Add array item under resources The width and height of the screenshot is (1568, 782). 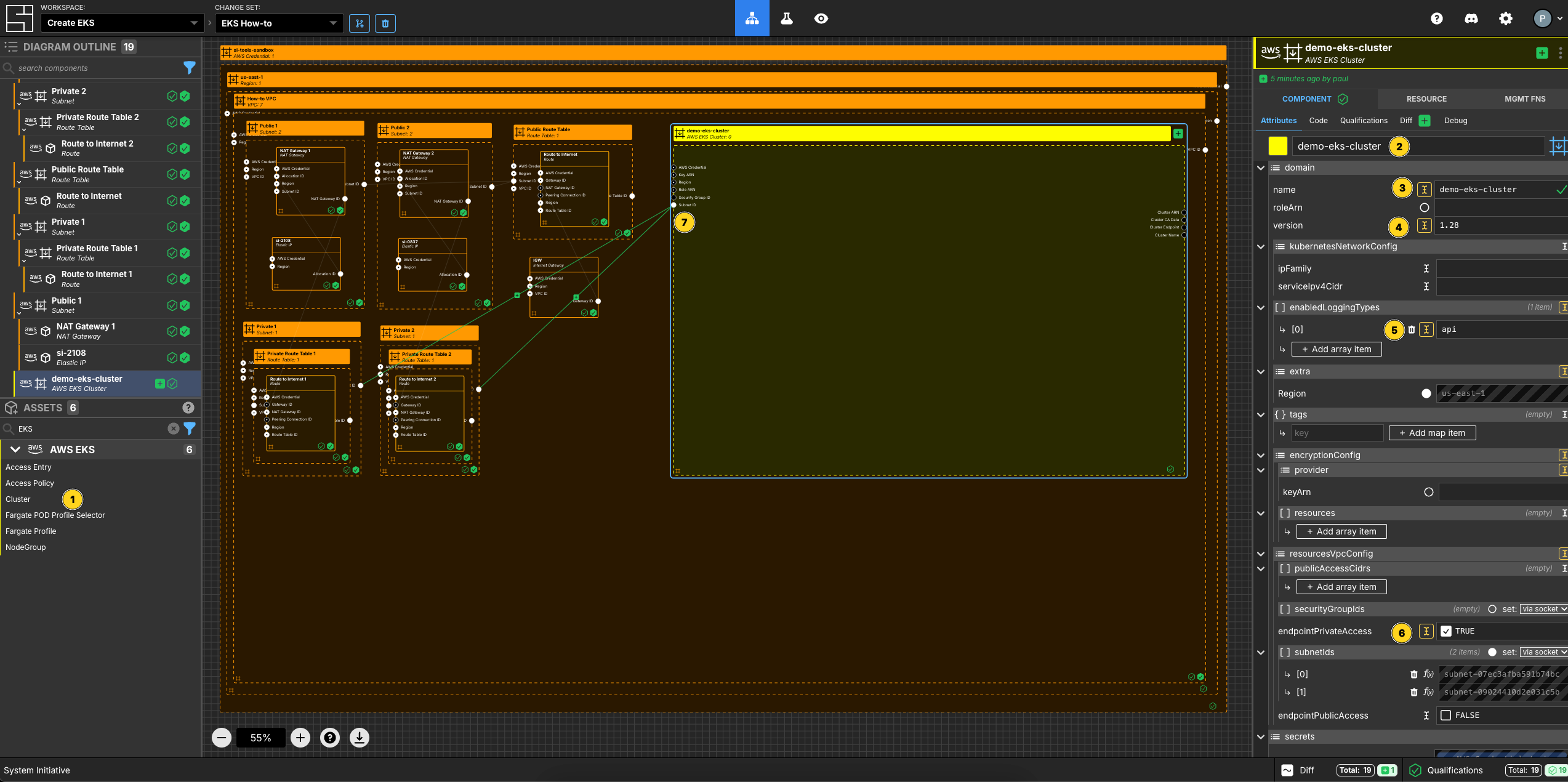click(1341, 531)
